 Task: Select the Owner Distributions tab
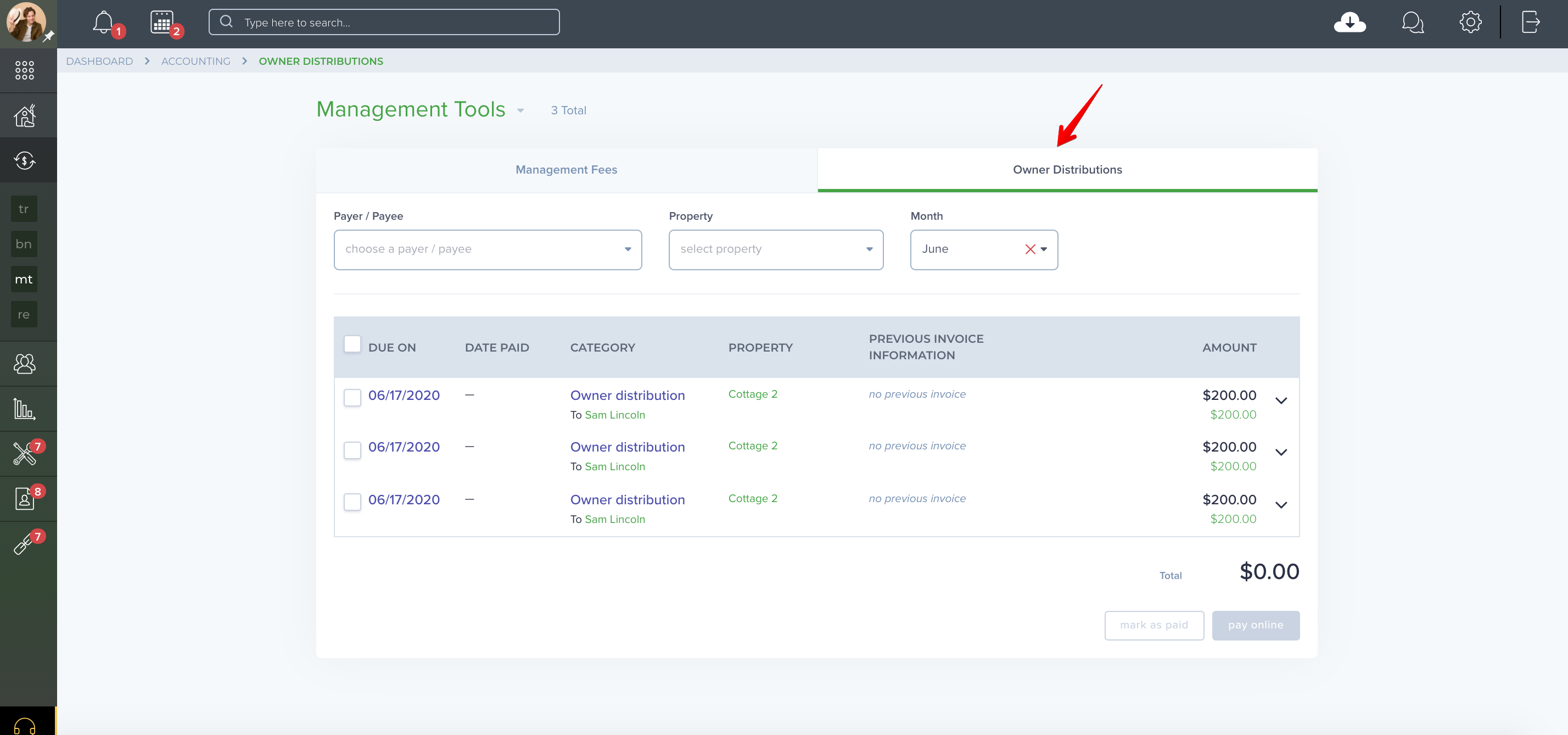tap(1067, 170)
